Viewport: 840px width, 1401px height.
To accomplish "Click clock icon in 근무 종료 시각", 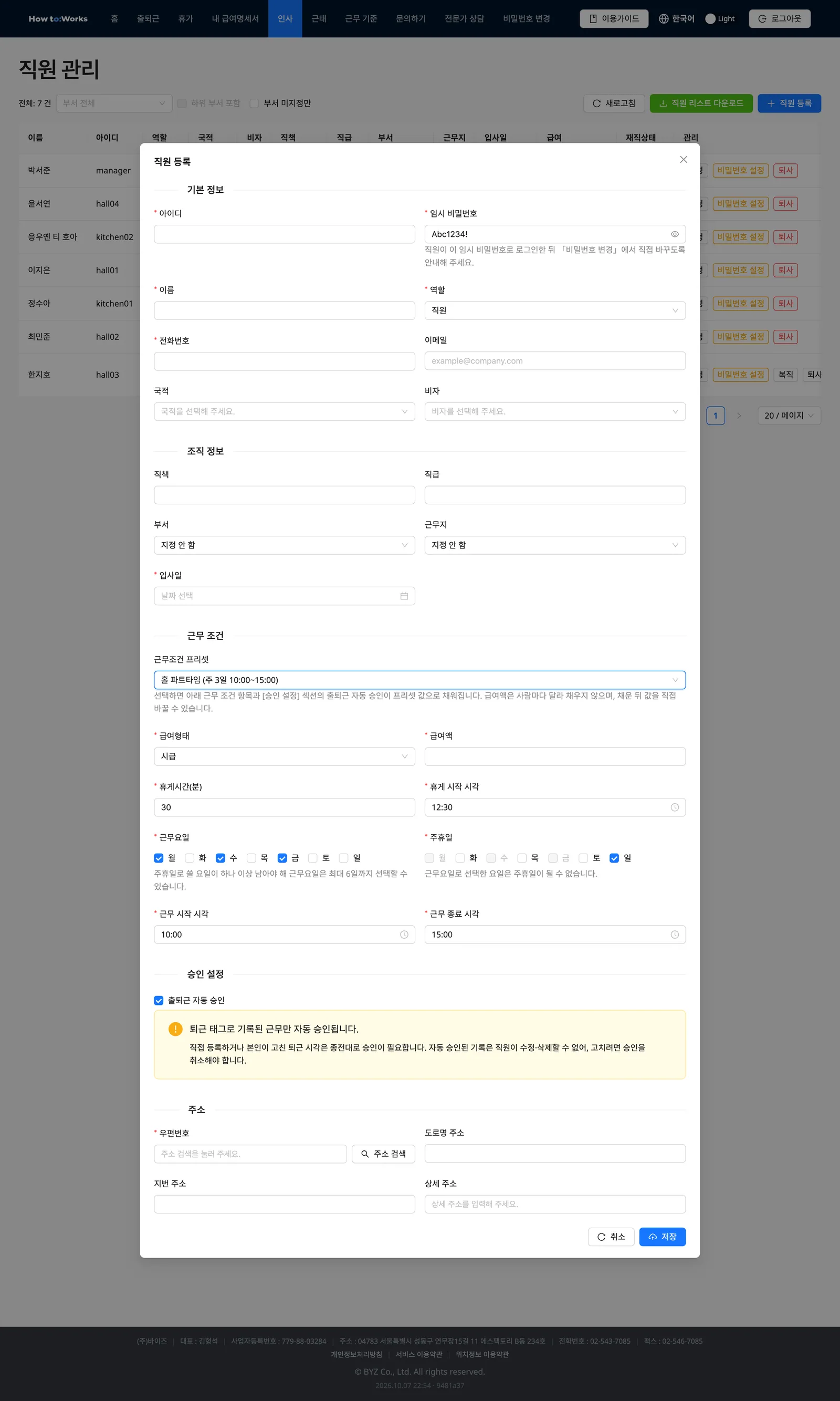I will click(x=675, y=935).
